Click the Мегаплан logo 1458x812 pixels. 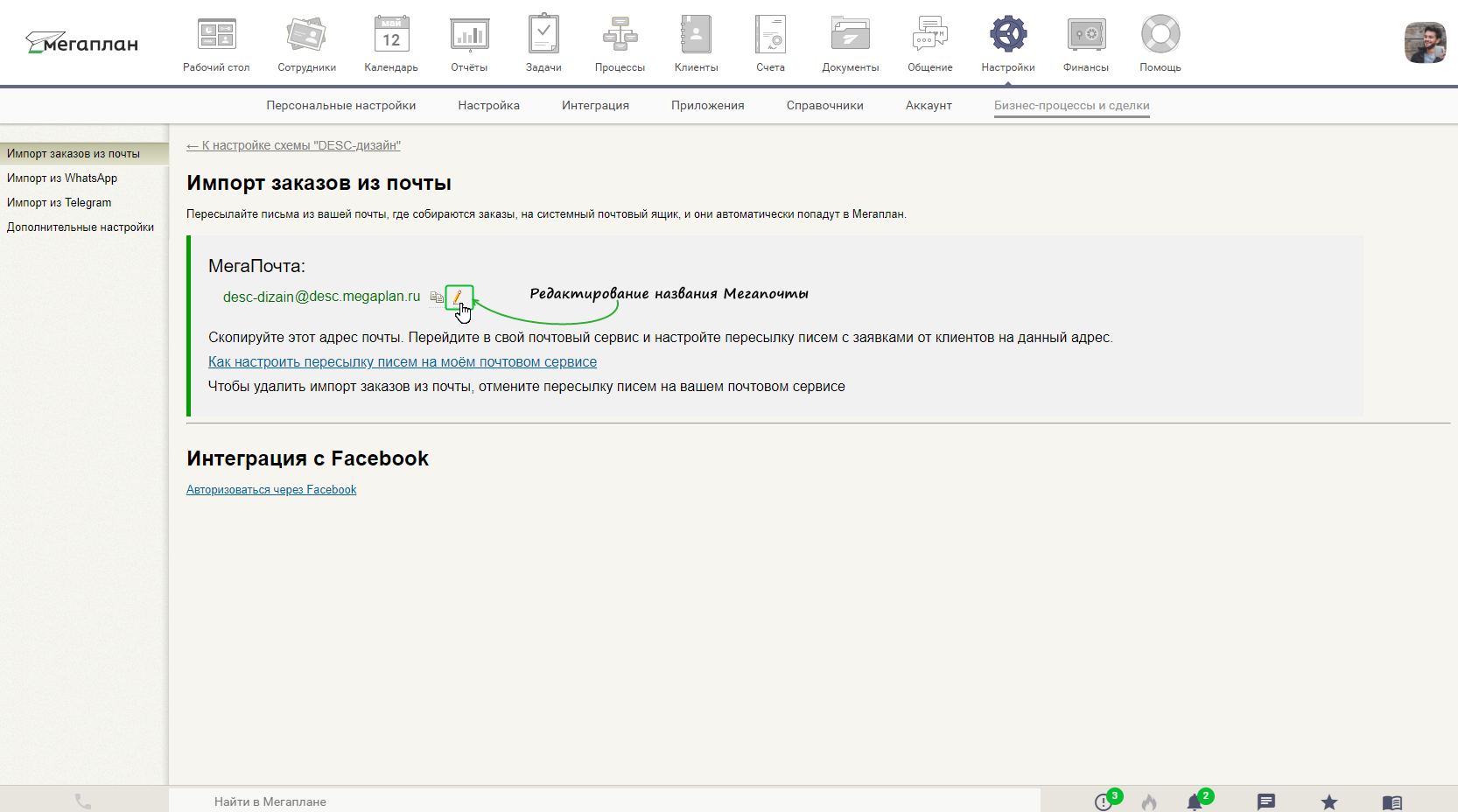(82, 42)
